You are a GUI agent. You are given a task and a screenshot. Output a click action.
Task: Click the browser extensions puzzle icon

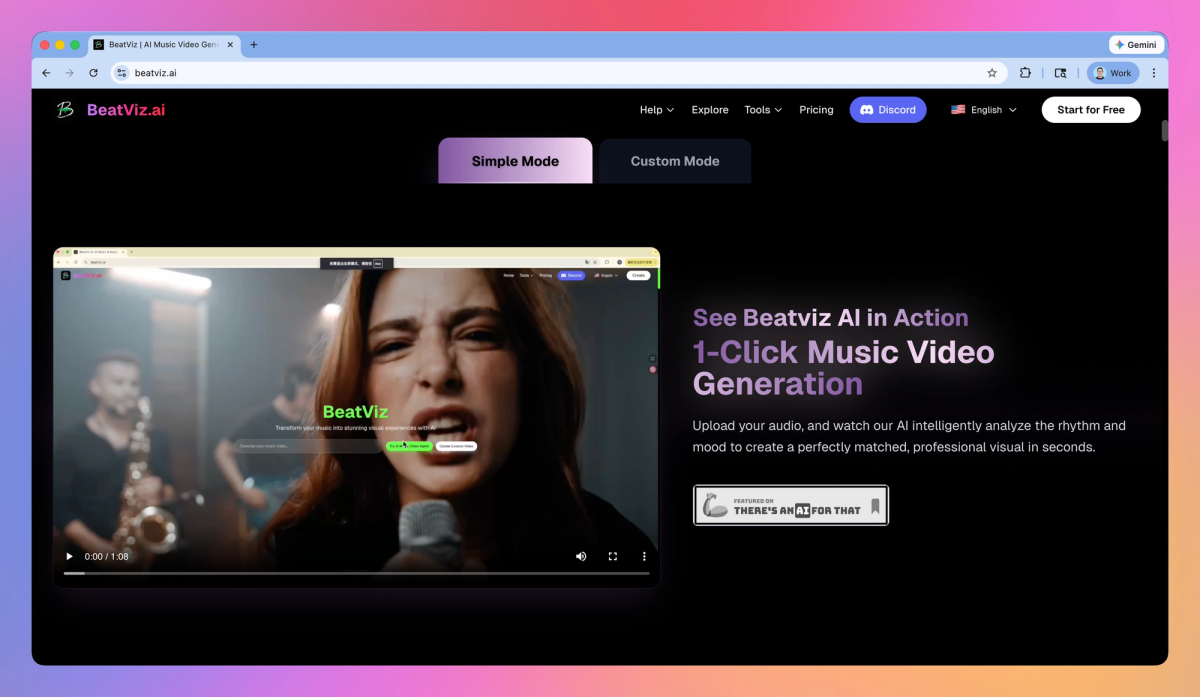(1025, 72)
